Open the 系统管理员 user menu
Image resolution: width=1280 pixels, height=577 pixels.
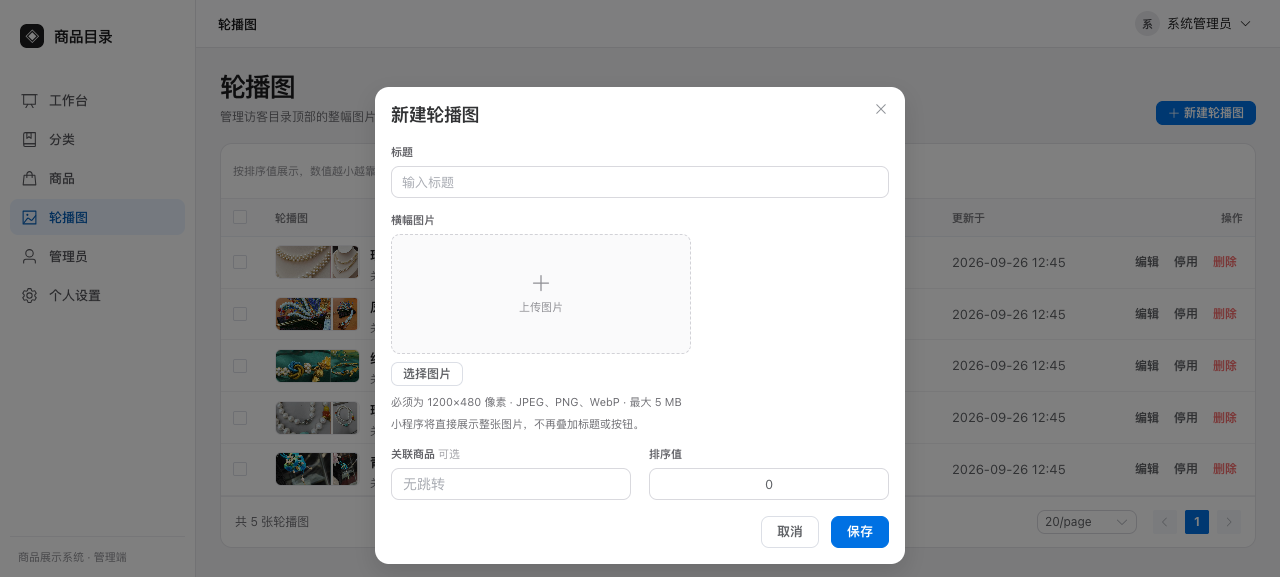point(1194,23)
